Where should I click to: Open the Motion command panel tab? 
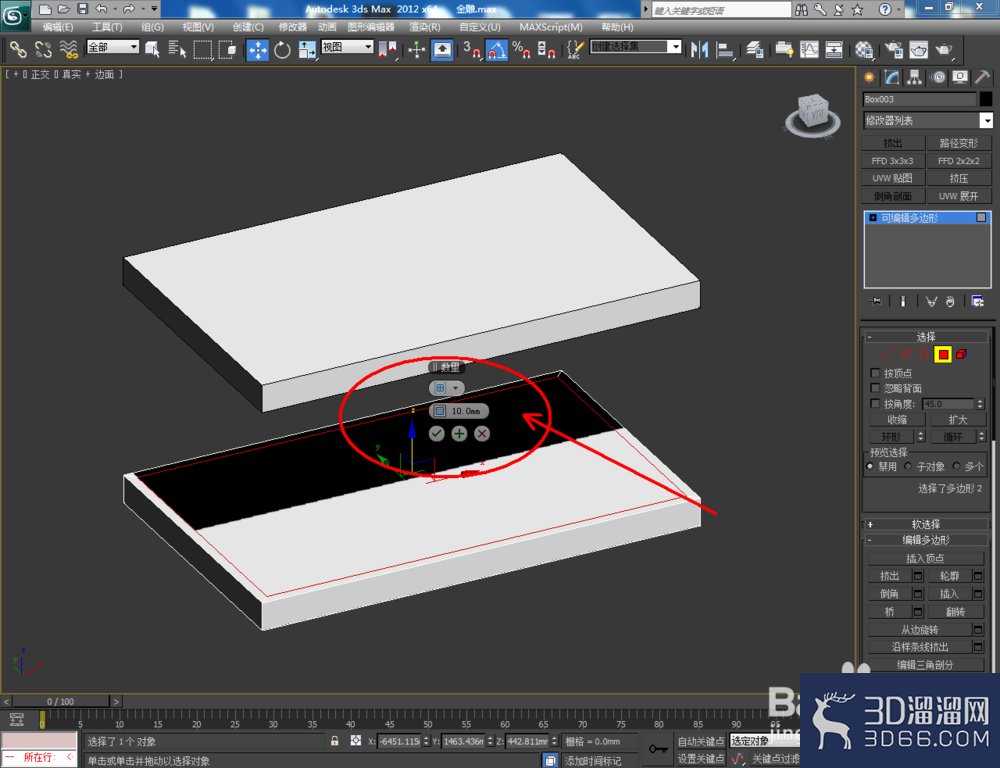938,78
